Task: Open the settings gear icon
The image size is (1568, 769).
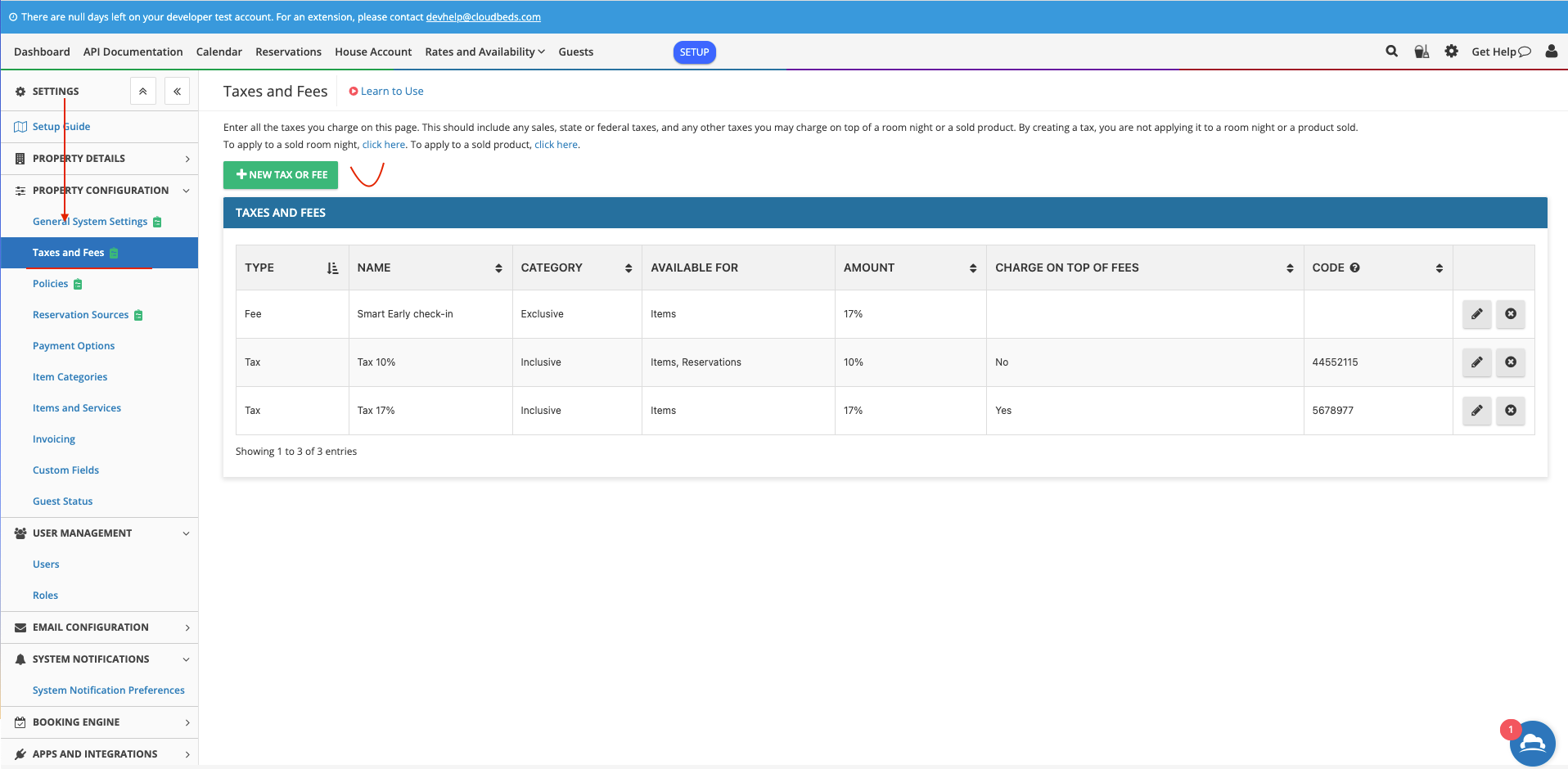Action: [1451, 51]
